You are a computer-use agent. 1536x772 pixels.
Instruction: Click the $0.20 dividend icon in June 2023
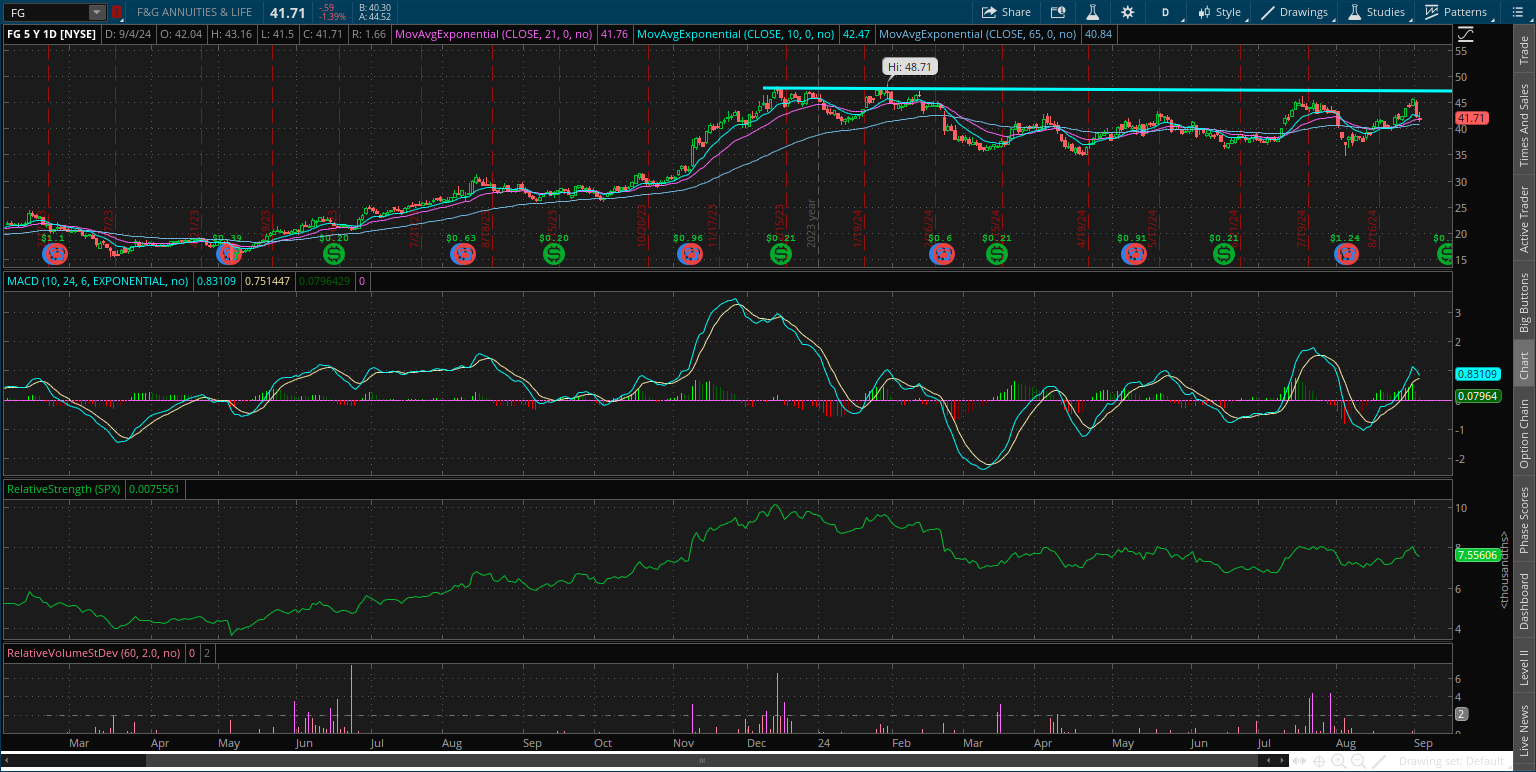(x=334, y=254)
